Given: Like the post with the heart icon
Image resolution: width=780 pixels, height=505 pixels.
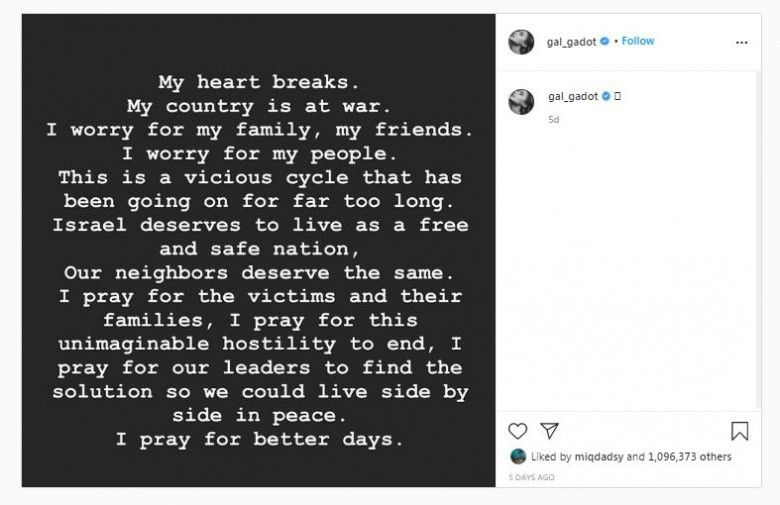Looking at the screenshot, I should [517, 431].
